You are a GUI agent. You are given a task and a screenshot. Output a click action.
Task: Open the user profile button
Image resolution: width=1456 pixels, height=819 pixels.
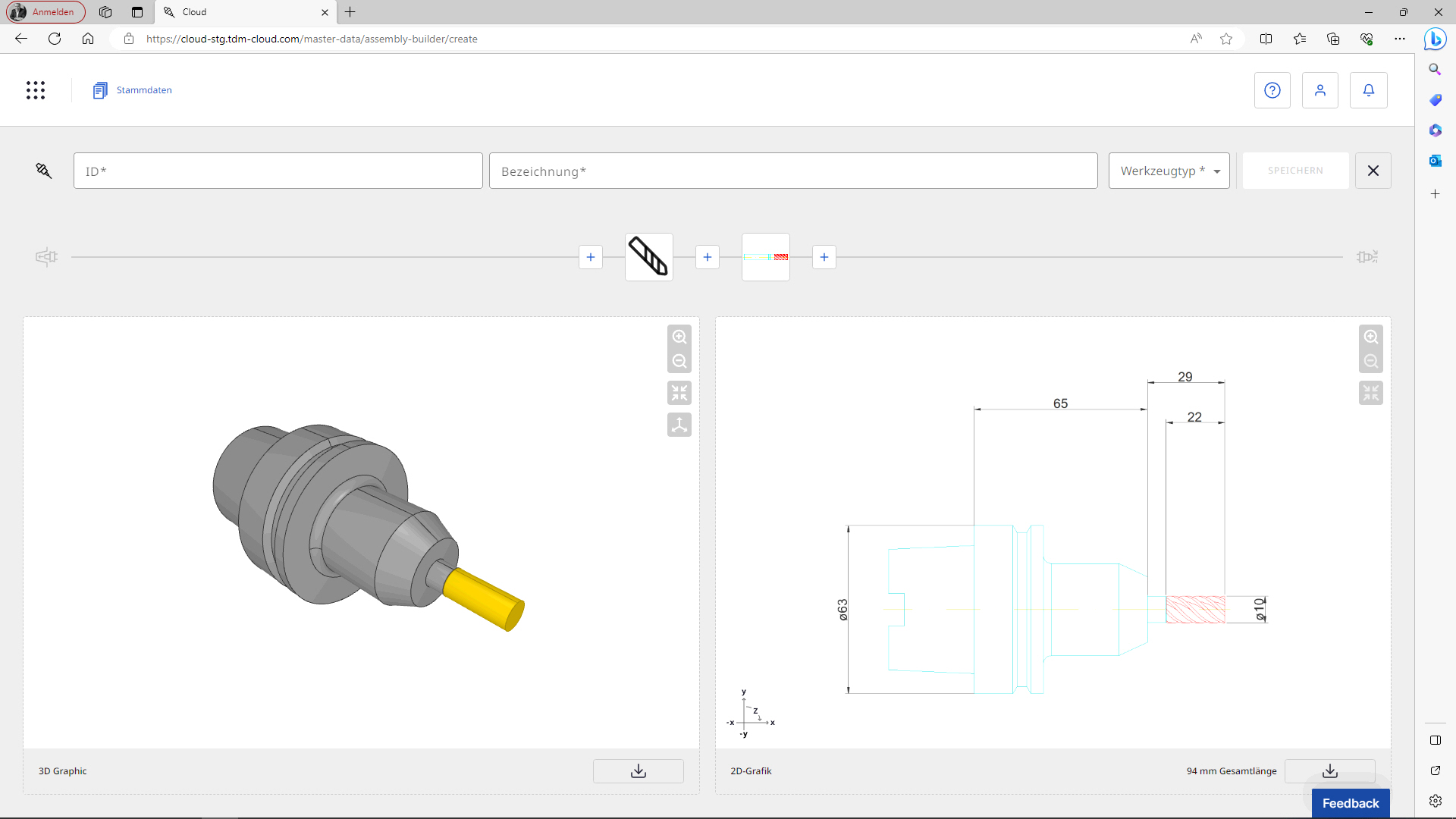(x=1320, y=90)
